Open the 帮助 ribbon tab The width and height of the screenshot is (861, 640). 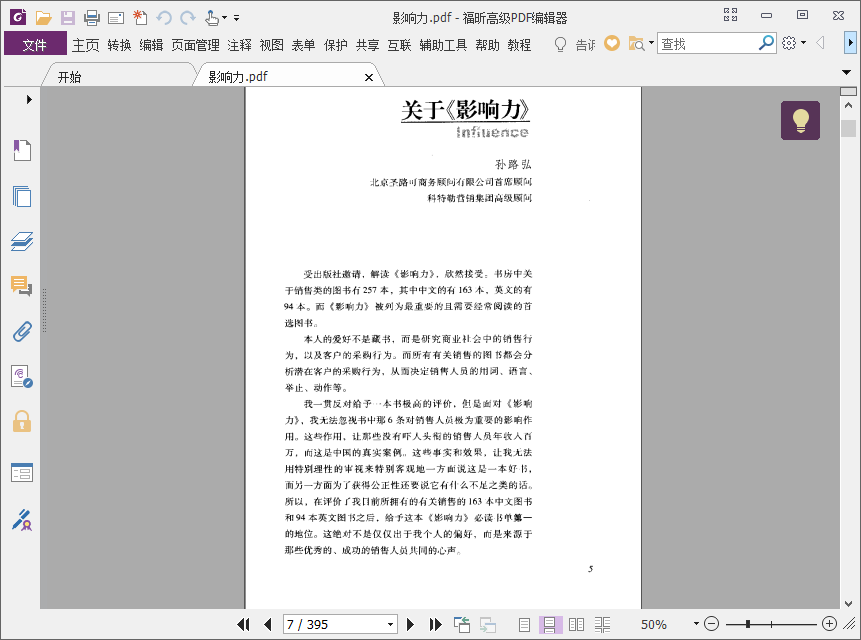click(487, 45)
